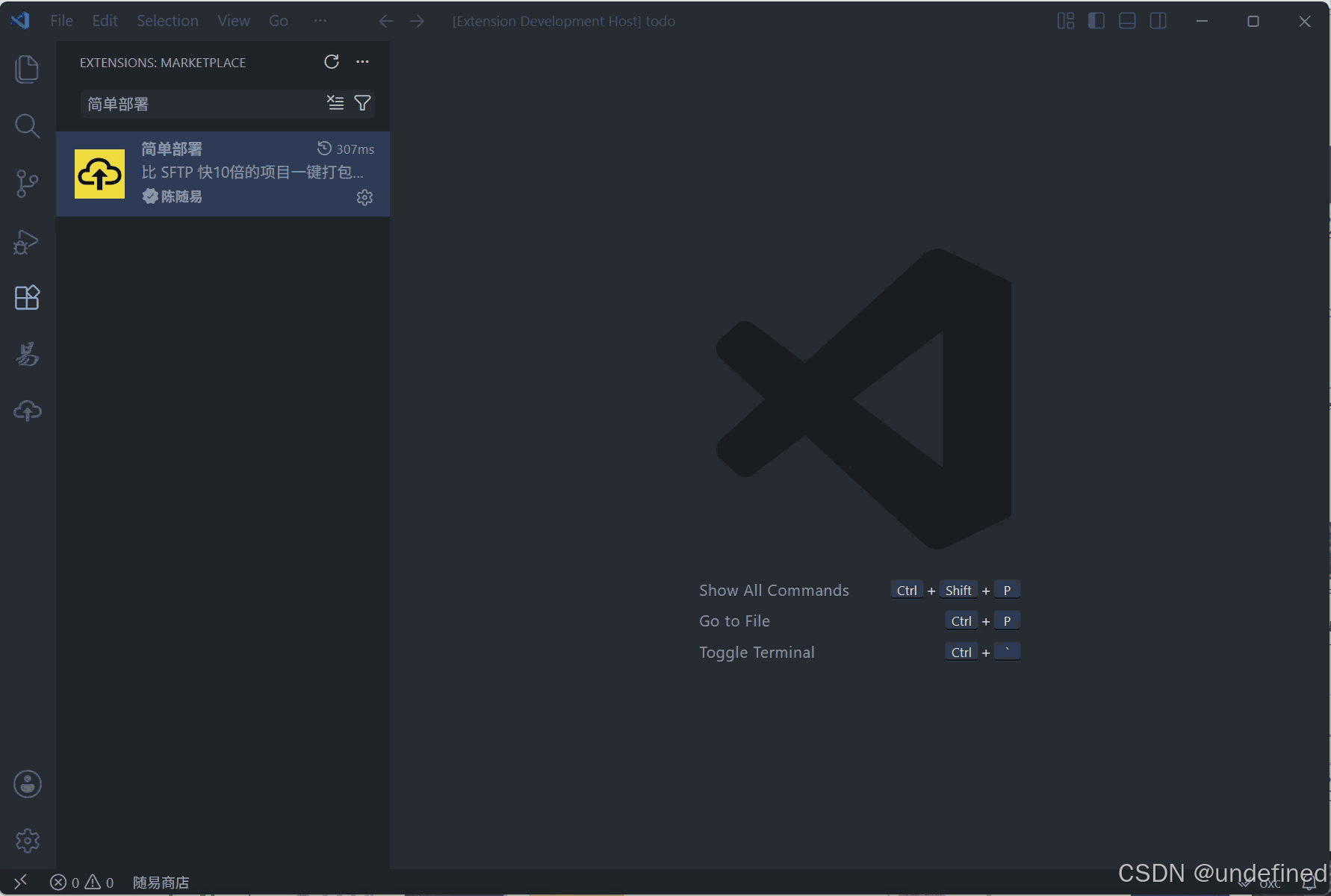The width and height of the screenshot is (1331, 896).
Task: Click the Go to File label
Action: click(x=734, y=620)
